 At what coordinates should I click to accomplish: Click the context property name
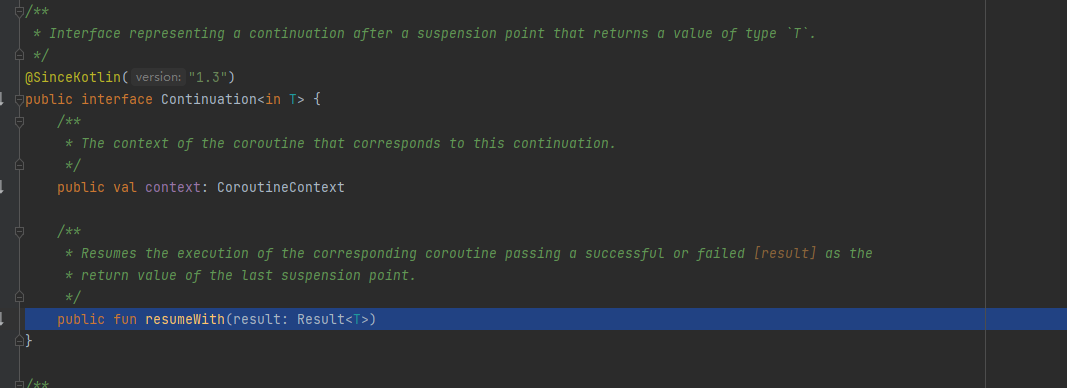(173, 187)
